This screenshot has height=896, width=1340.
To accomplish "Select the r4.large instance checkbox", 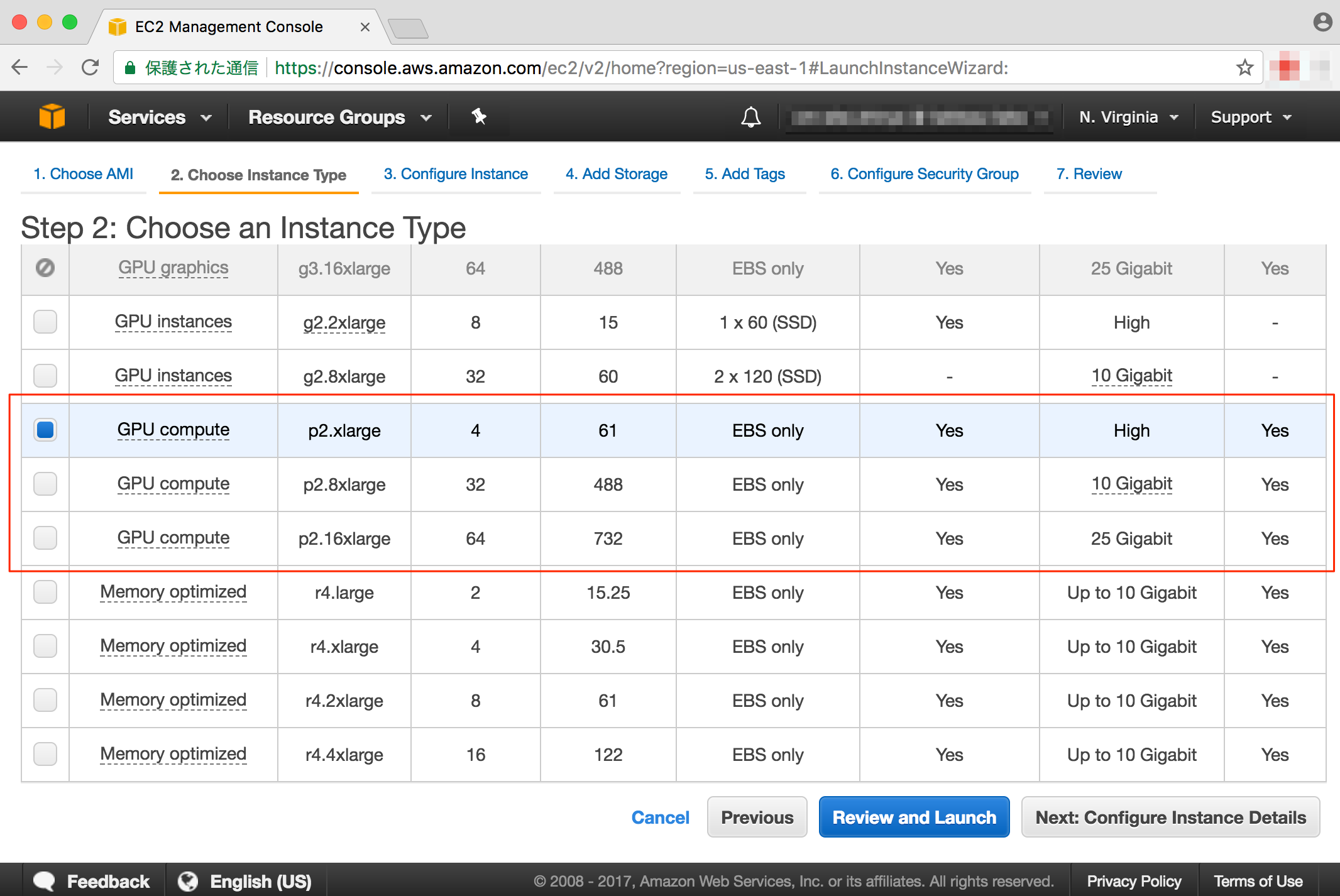I will point(45,592).
